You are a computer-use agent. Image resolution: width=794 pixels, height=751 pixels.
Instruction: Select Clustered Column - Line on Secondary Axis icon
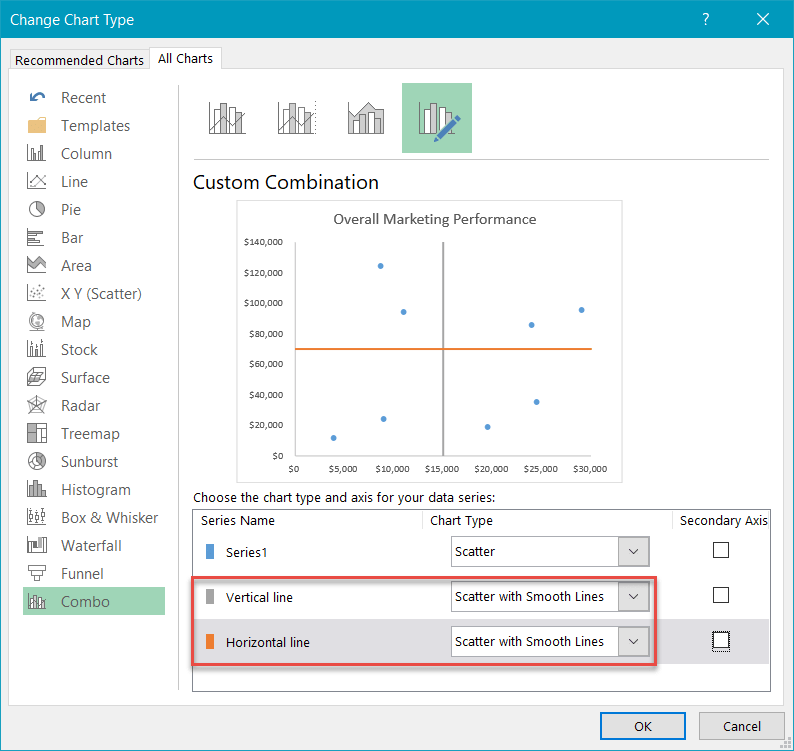click(297, 118)
